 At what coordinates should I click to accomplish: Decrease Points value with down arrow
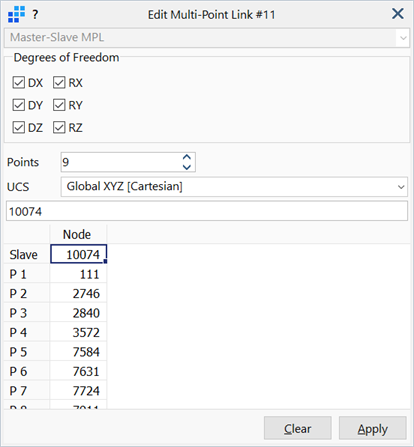point(187,167)
